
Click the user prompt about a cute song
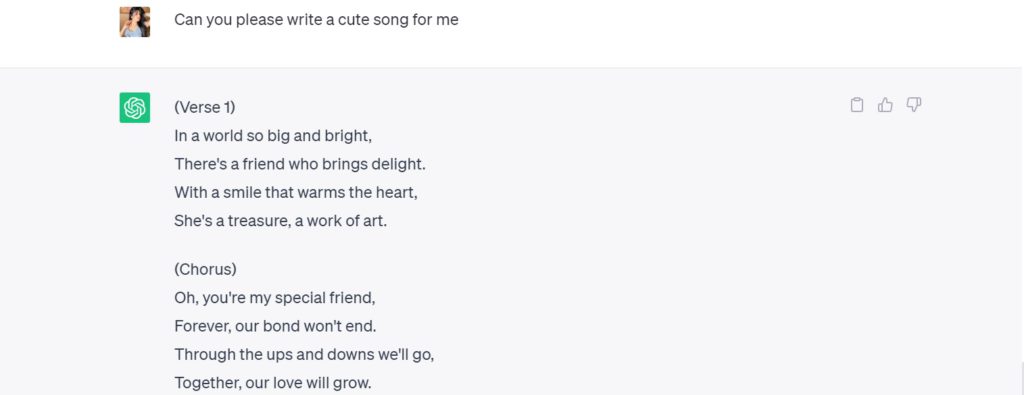(316, 20)
